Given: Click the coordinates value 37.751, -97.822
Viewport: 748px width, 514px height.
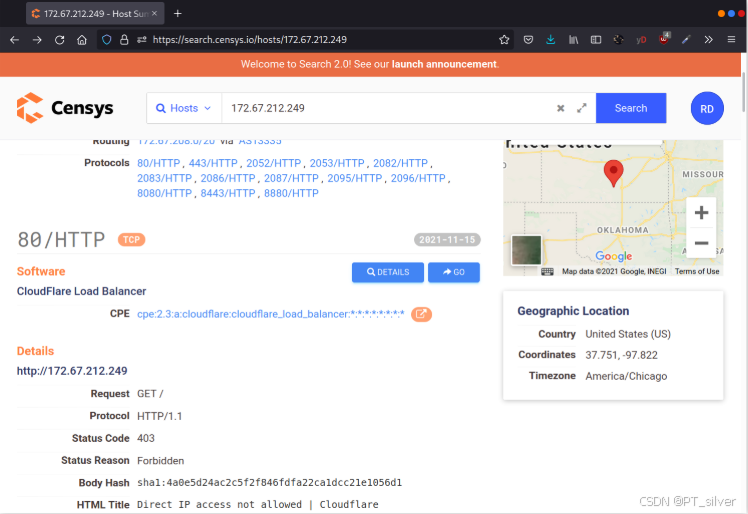Looking at the screenshot, I should point(621,355).
